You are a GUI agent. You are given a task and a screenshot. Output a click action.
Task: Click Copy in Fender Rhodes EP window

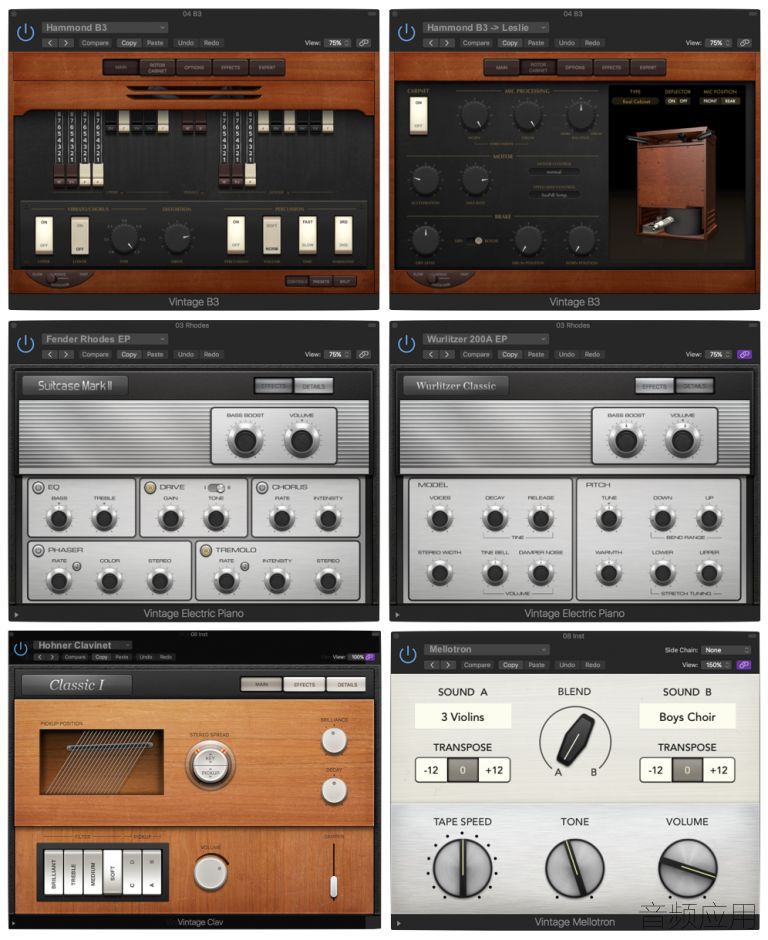click(129, 354)
